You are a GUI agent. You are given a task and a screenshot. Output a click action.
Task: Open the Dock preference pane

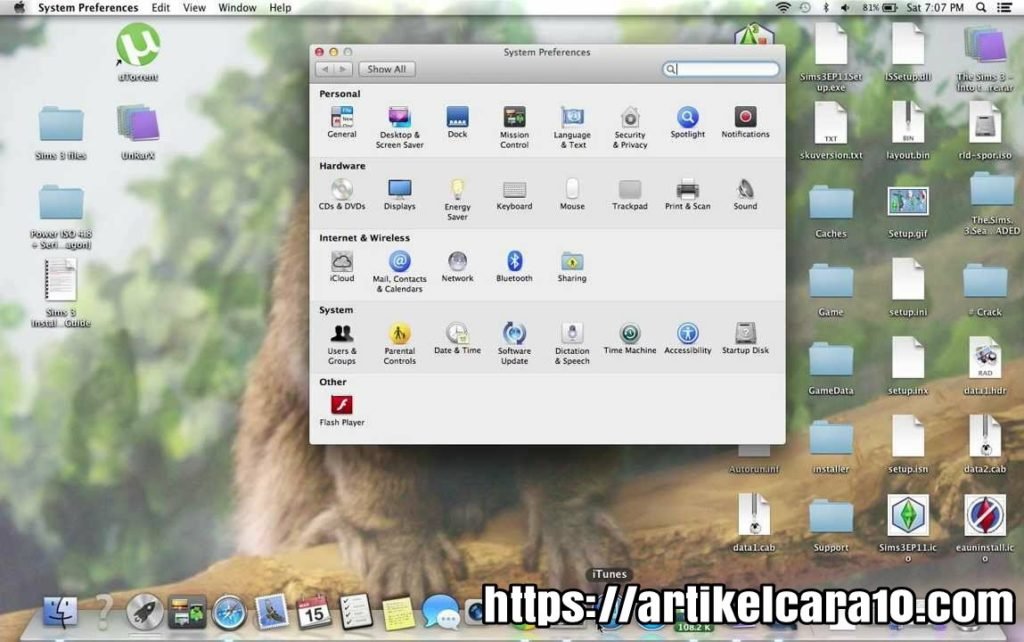pyautogui.click(x=457, y=118)
